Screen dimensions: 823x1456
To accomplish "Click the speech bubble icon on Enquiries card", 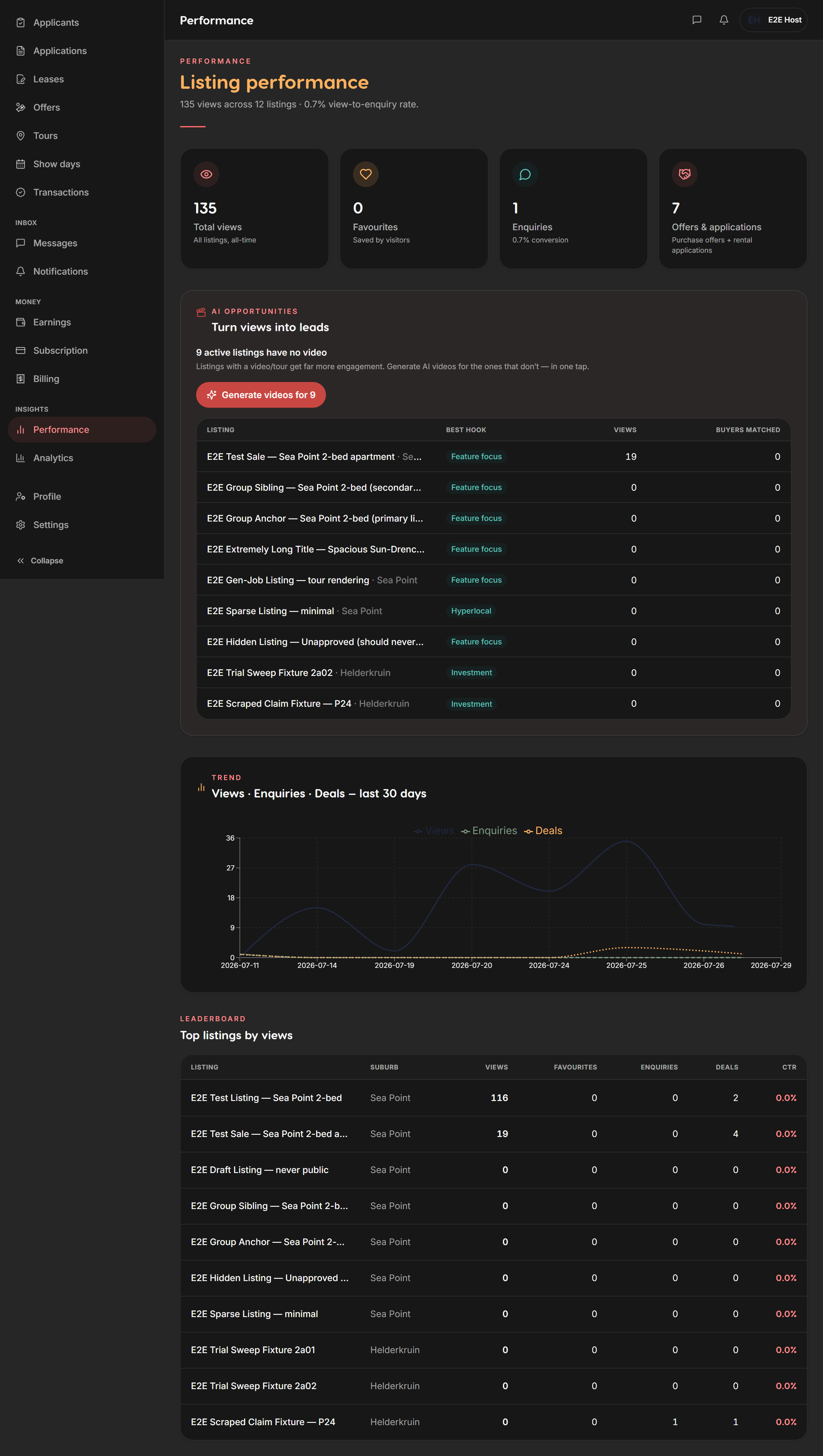I will click(x=525, y=174).
